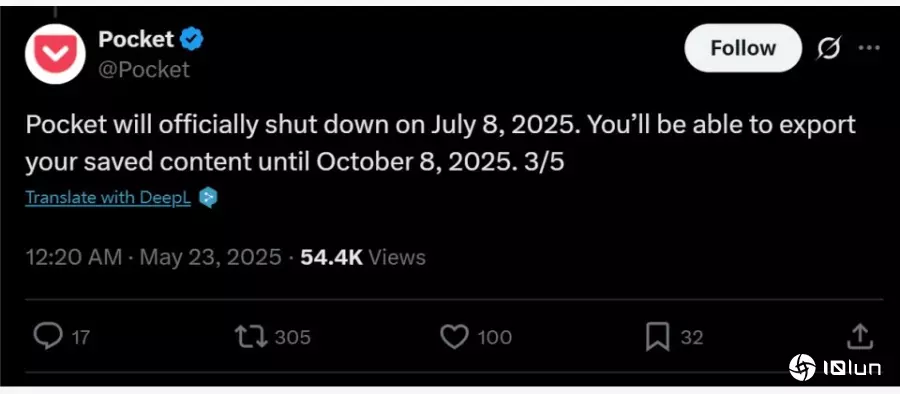Open the 305 reposts count
The width and height of the screenshot is (900, 394).
[293, 337]
